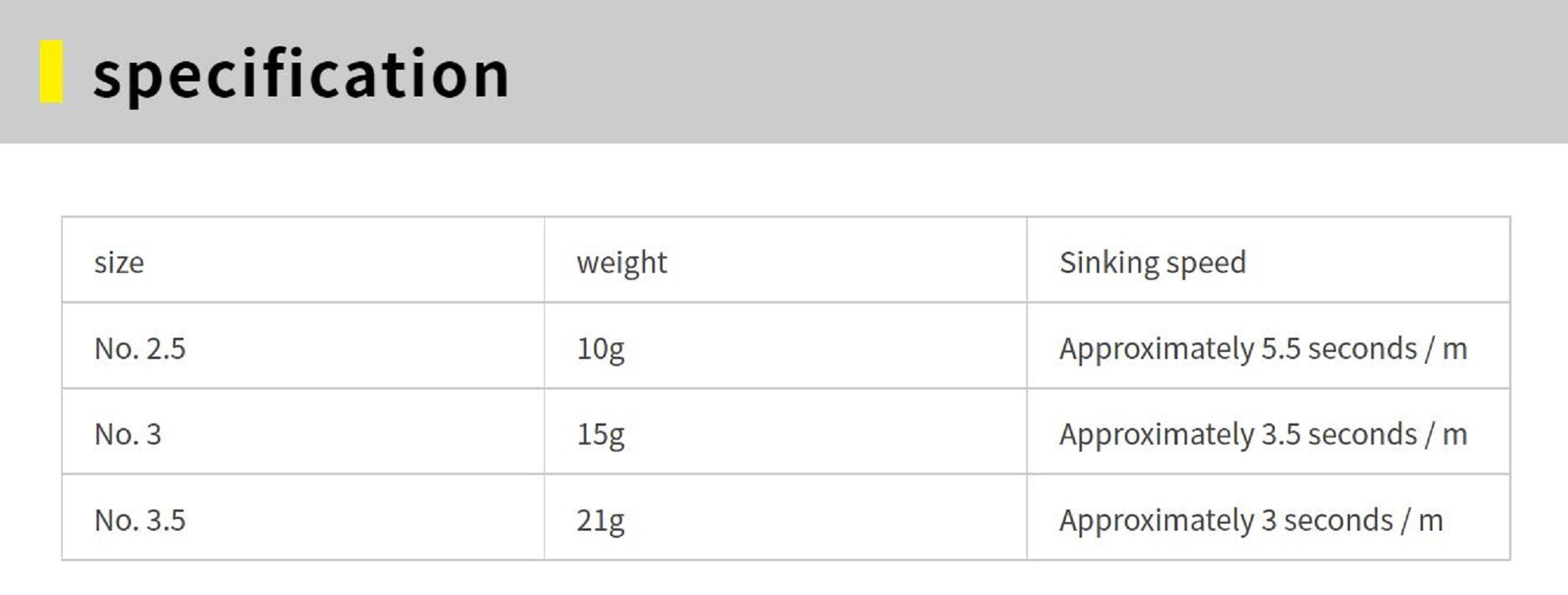Select the "No. 3" size cell
The image size is (1568, 595).
(128, 434)
